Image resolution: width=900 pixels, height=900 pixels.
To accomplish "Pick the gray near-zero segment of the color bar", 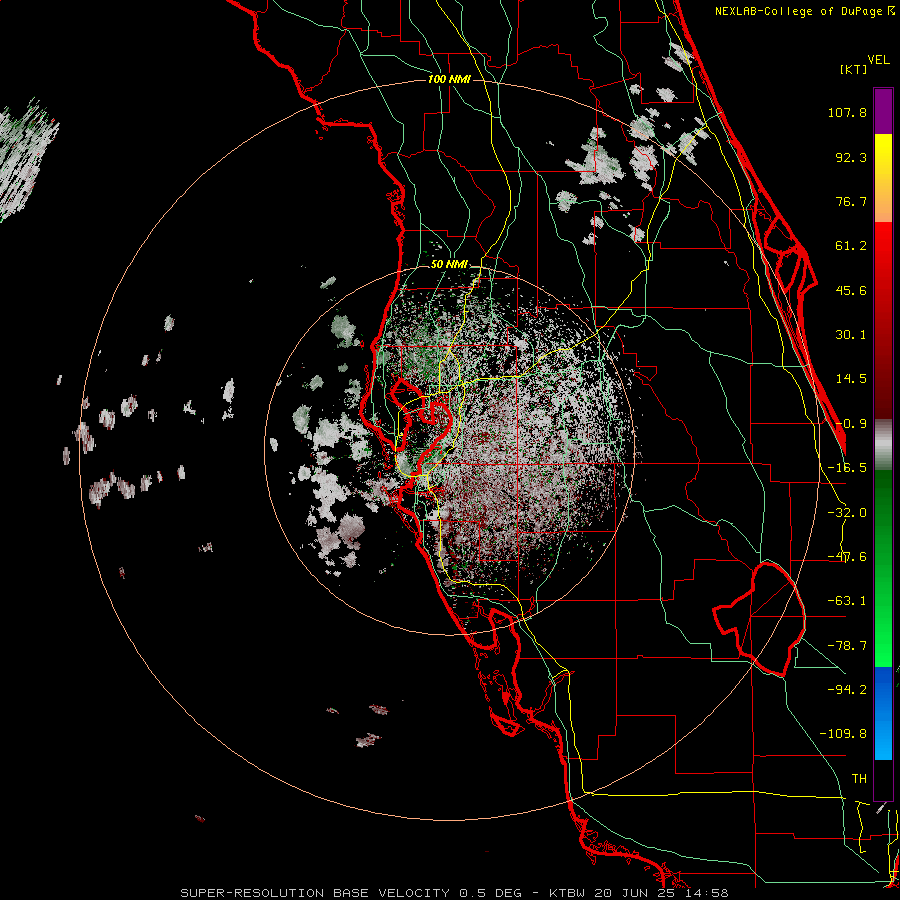I will [883, 444].
